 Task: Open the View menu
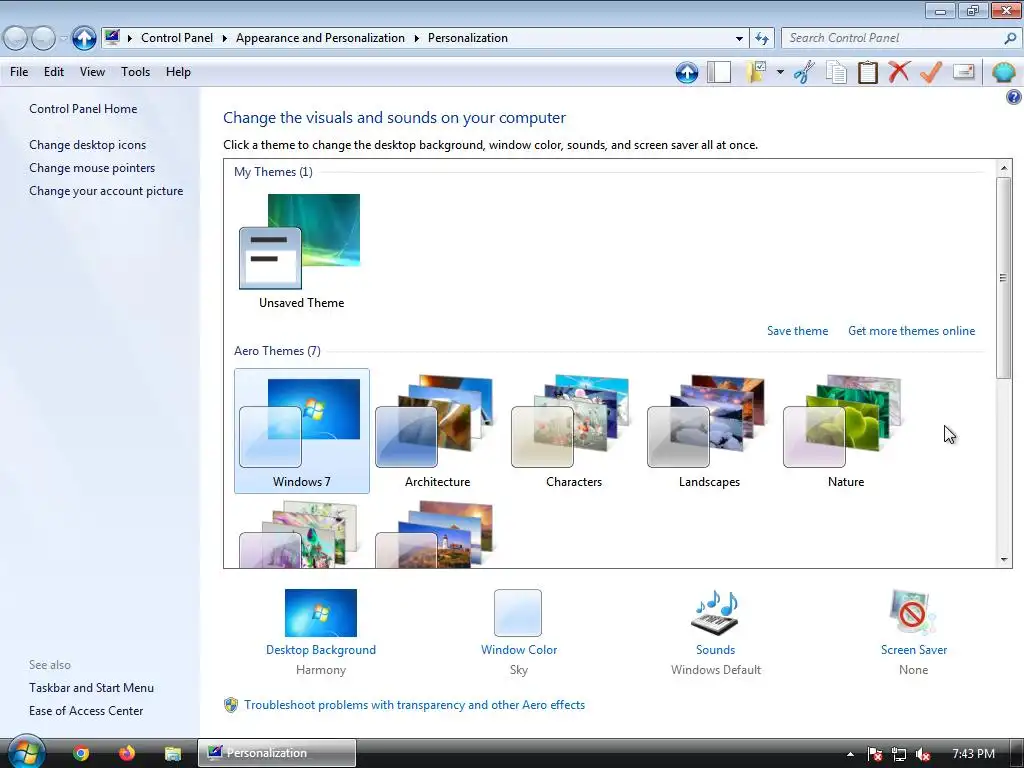point(92,72)
